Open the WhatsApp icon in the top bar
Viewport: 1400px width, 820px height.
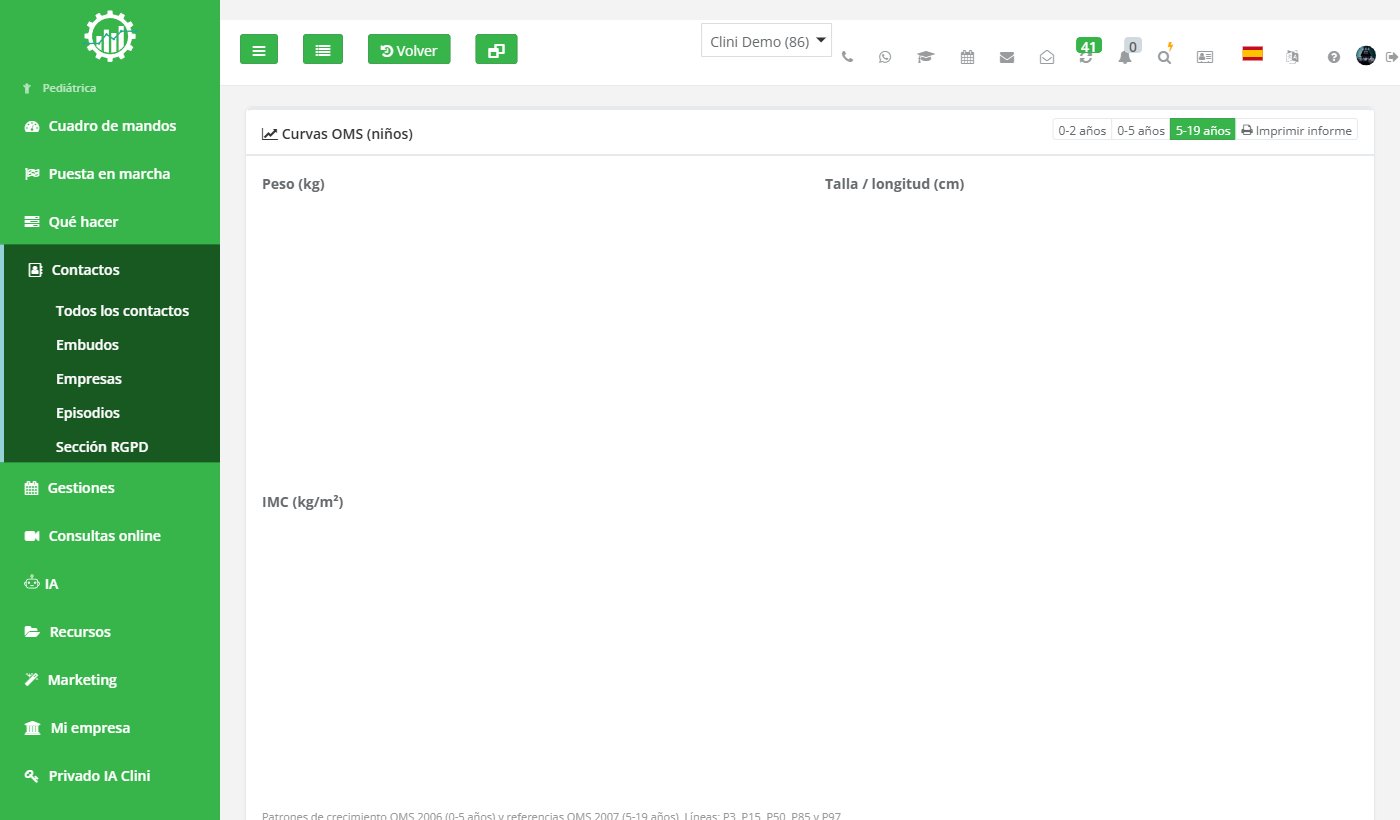(x=885, y=57)
